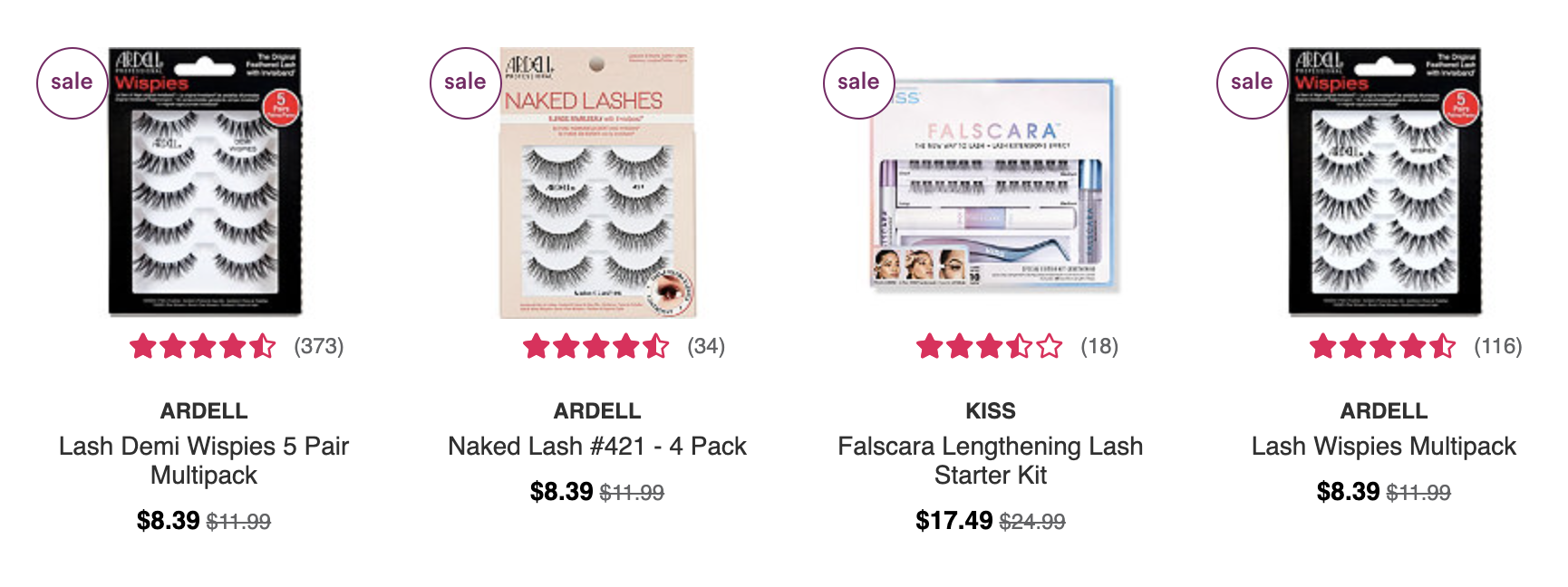Click star rating with 34 reviews
The height and width of the screenshot is (587, 1568).
tap(596, 346)
